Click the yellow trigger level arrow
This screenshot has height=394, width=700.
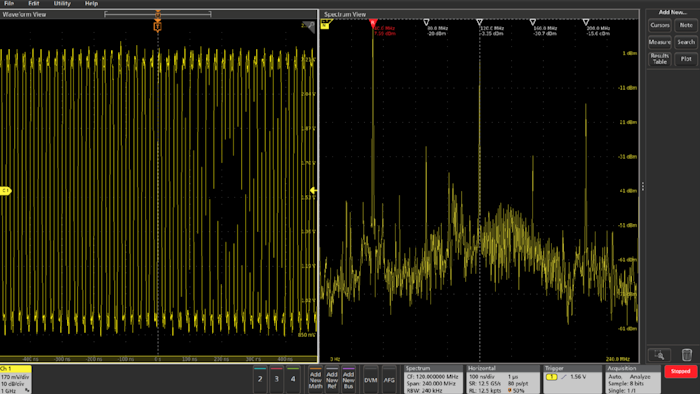(313, 191)
